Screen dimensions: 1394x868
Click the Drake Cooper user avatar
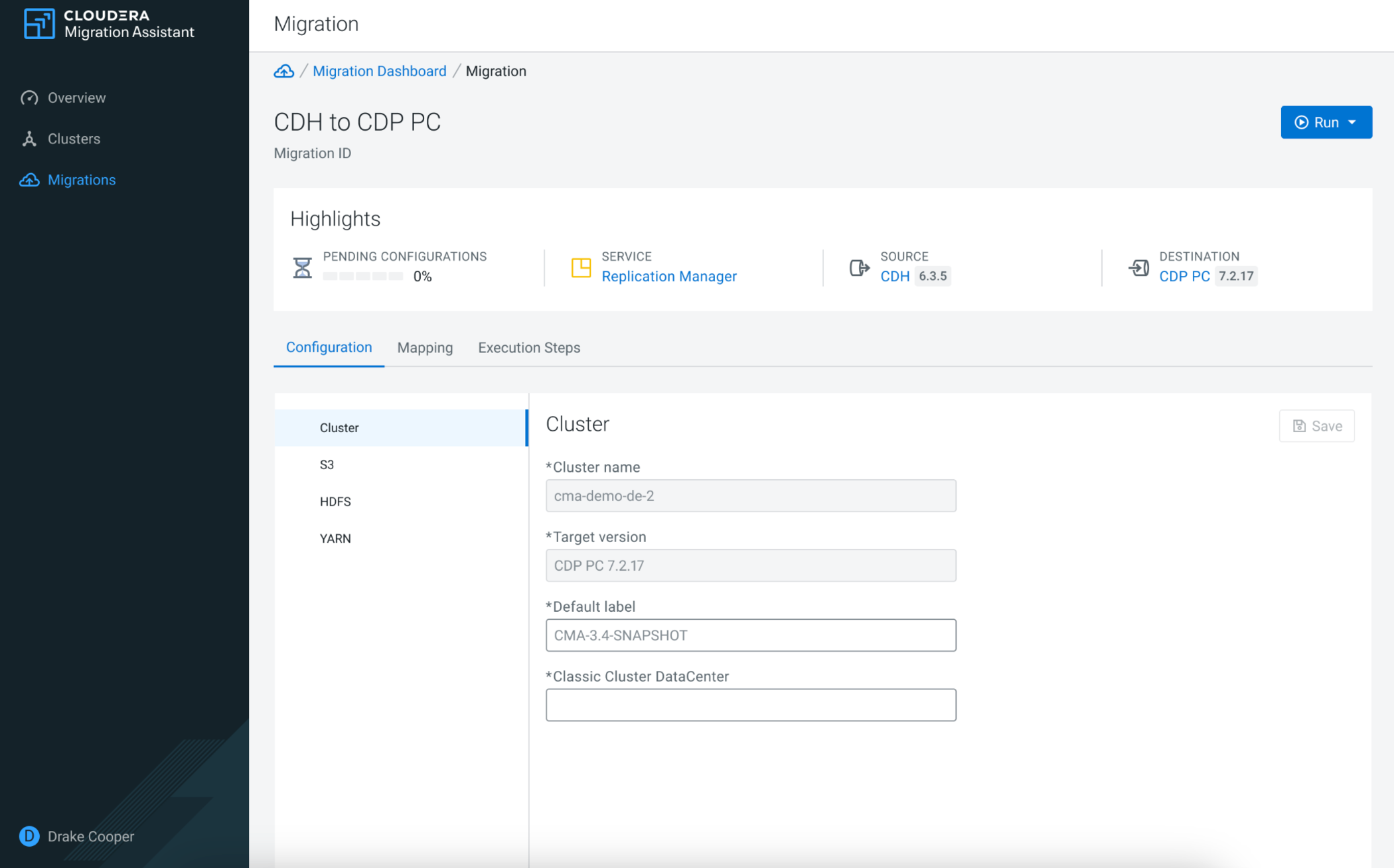point(29,836)
